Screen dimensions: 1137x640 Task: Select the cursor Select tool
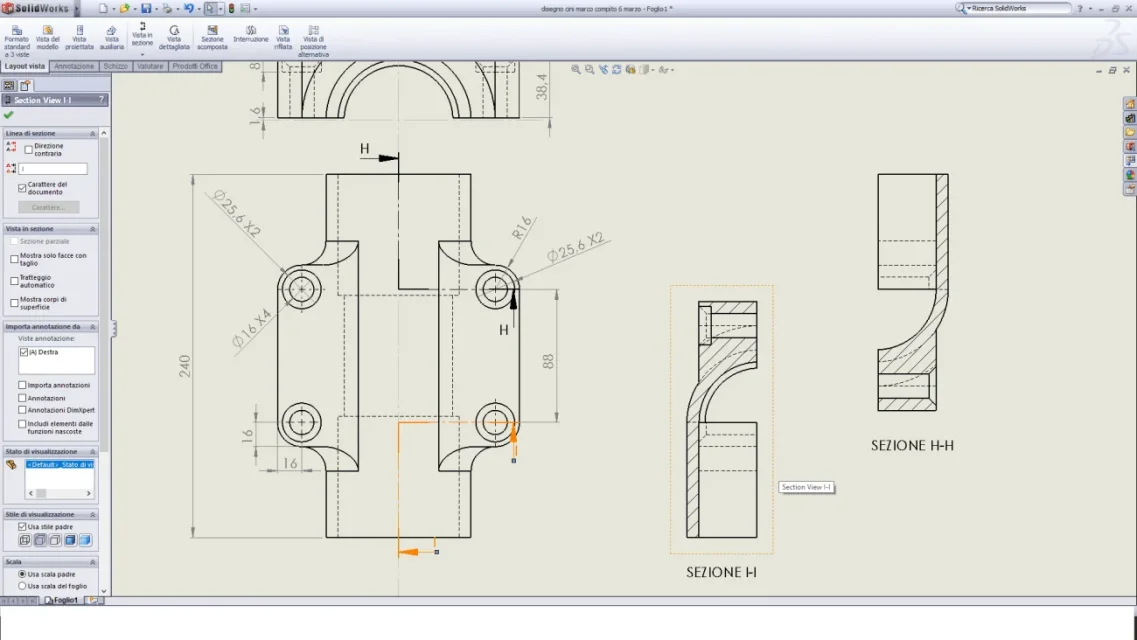tap(210, 9)
